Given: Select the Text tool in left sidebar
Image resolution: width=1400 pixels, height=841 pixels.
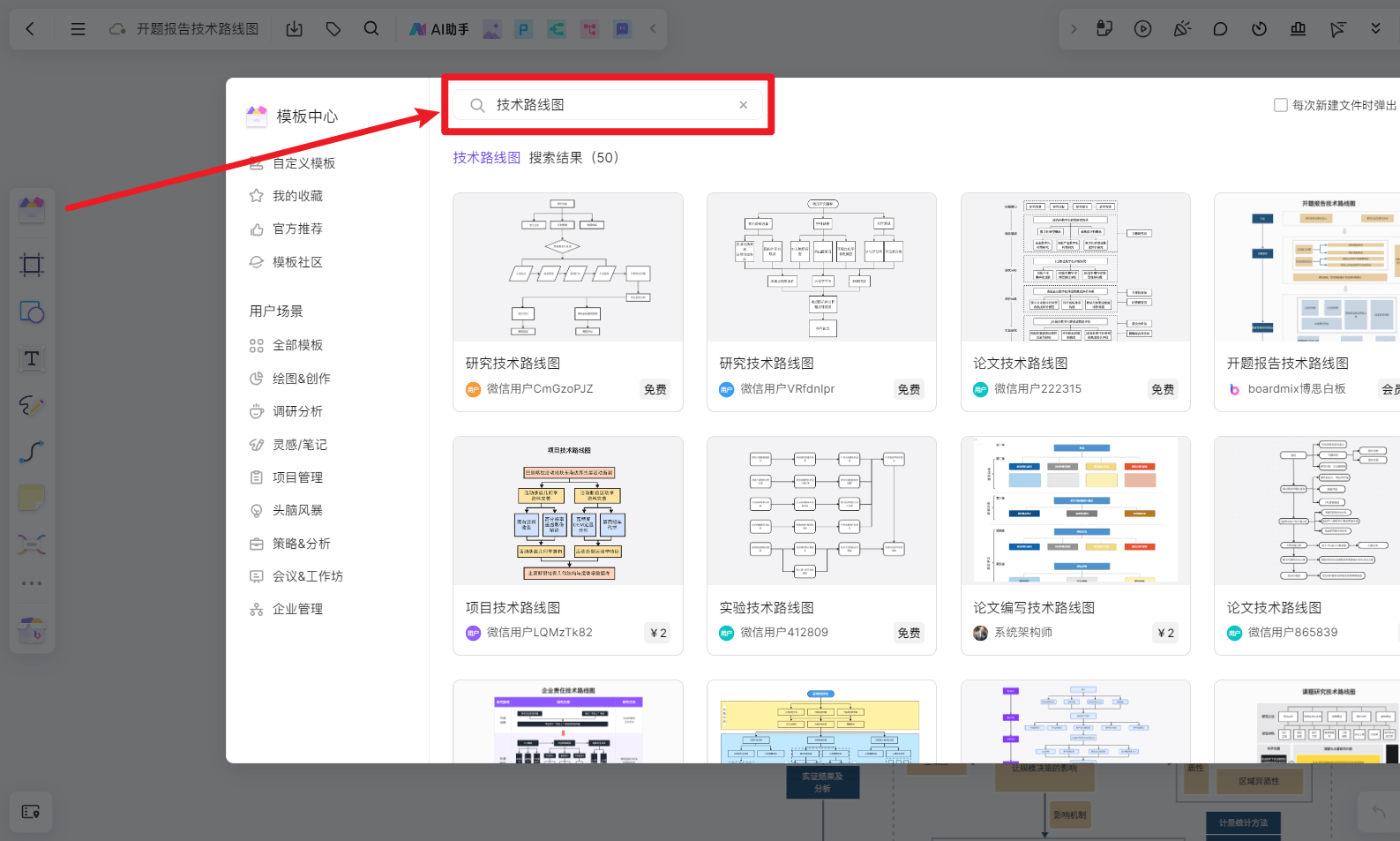Looking at the screenshot, I should pos(32,359).
